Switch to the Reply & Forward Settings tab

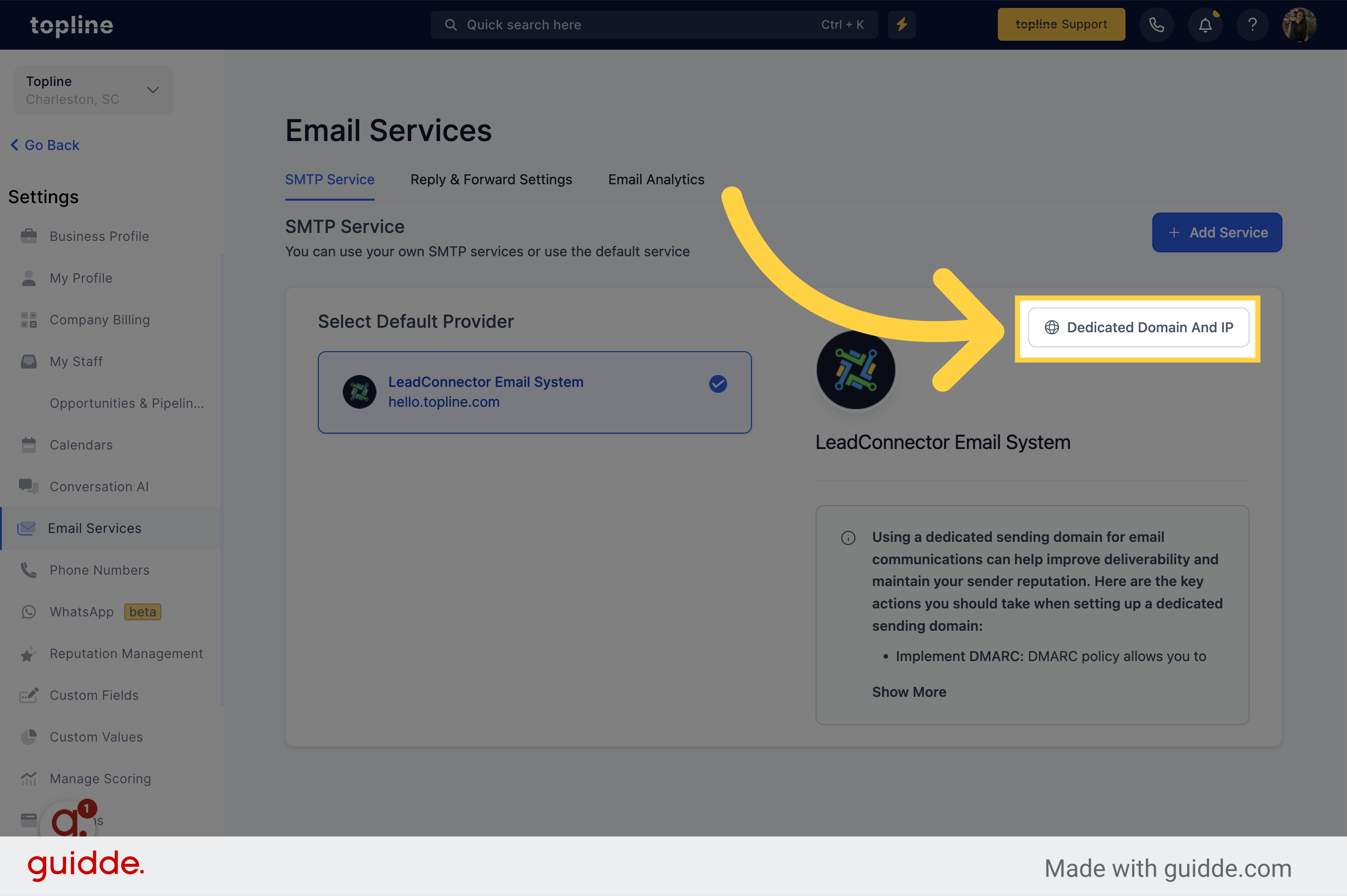492,178
